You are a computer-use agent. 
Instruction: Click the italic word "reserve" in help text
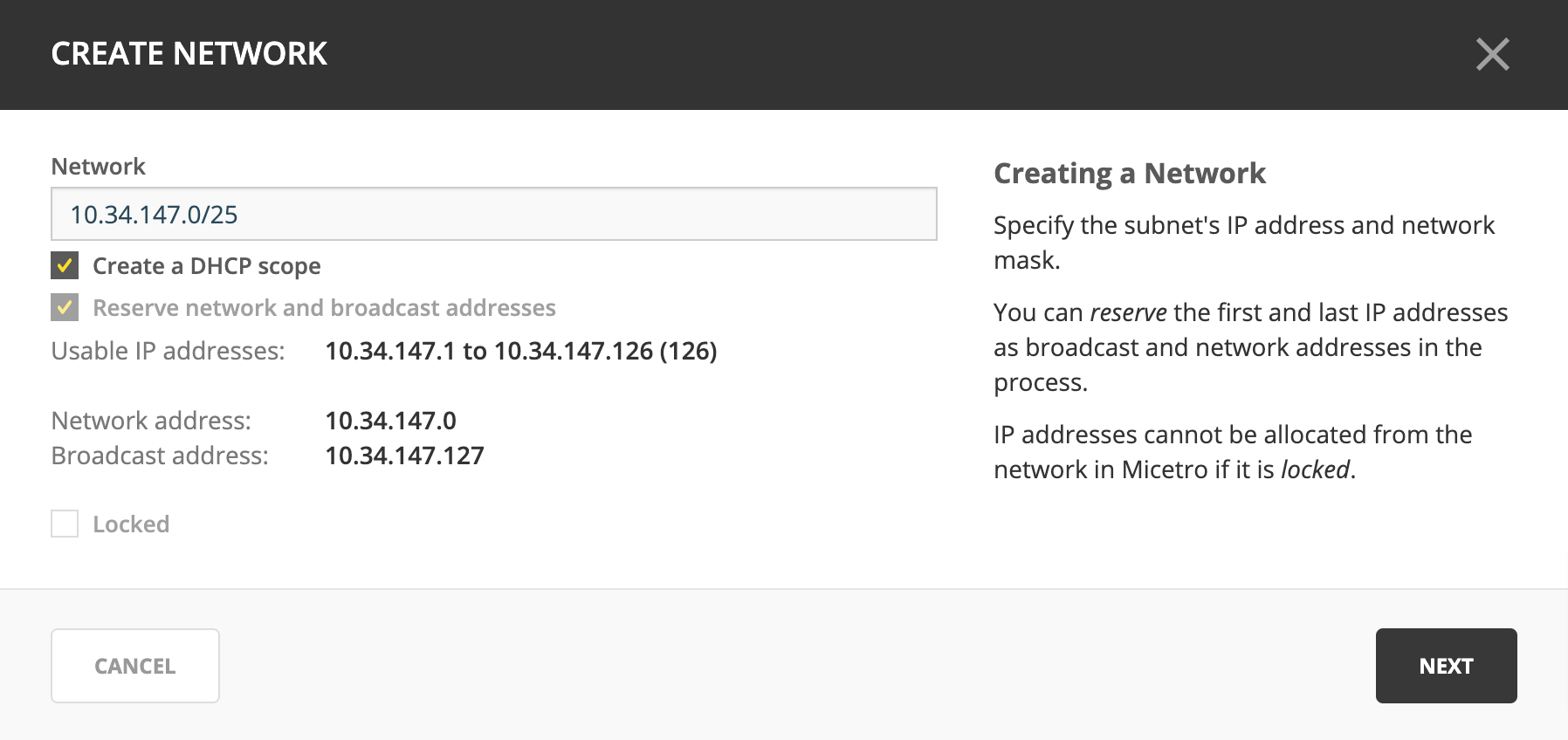click(x=1128, y=312)
